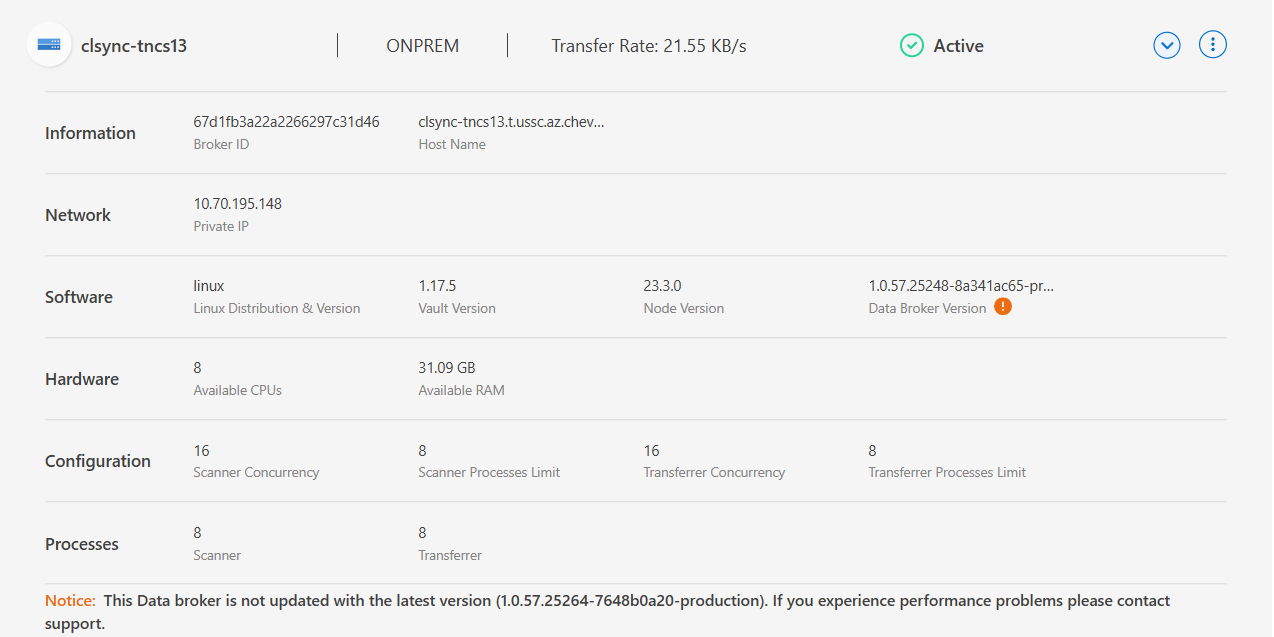The height and width of the screenshot is (637, 1274).
Task: Expand the Data Broker Version truncated text
Action: pyautogui.click(x=960, y=285)
